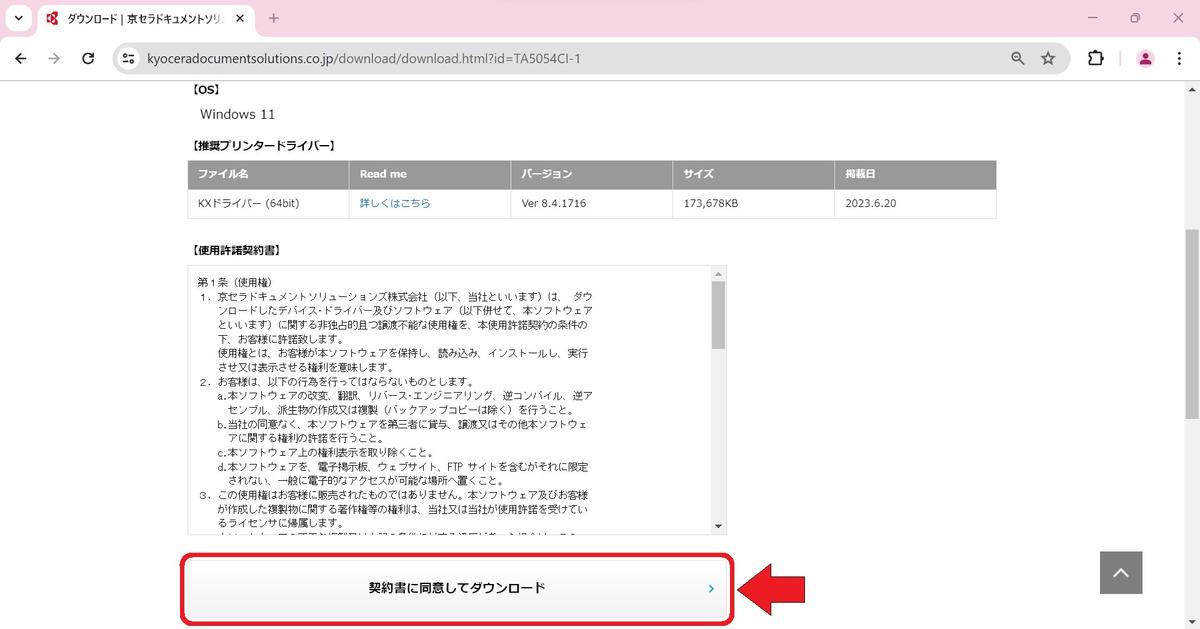
Task: Click the license box scroll-down arrow
Action: tap(719, 526)
